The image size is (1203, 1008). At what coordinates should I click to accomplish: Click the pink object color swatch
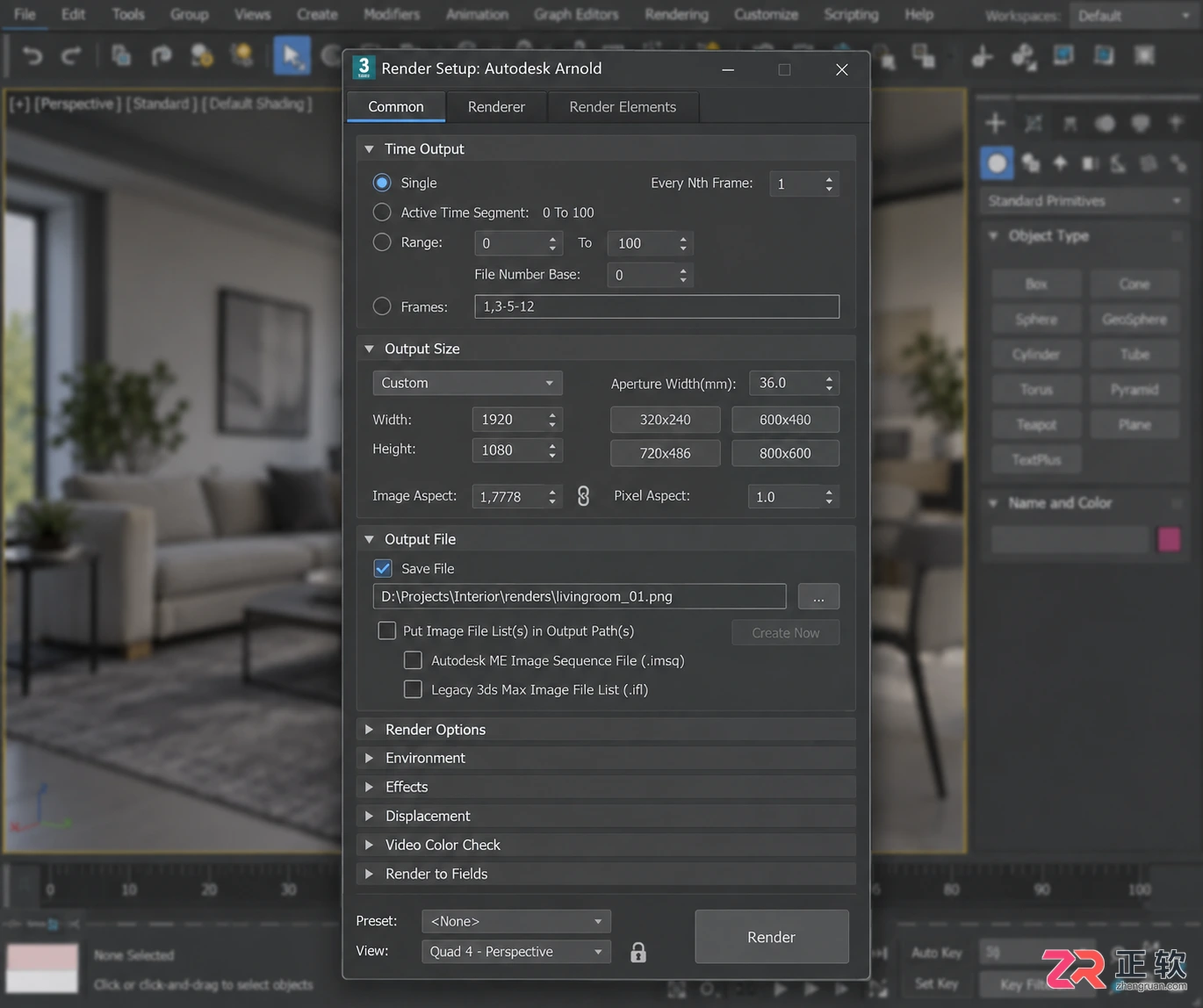click(x=1169, y=539)
